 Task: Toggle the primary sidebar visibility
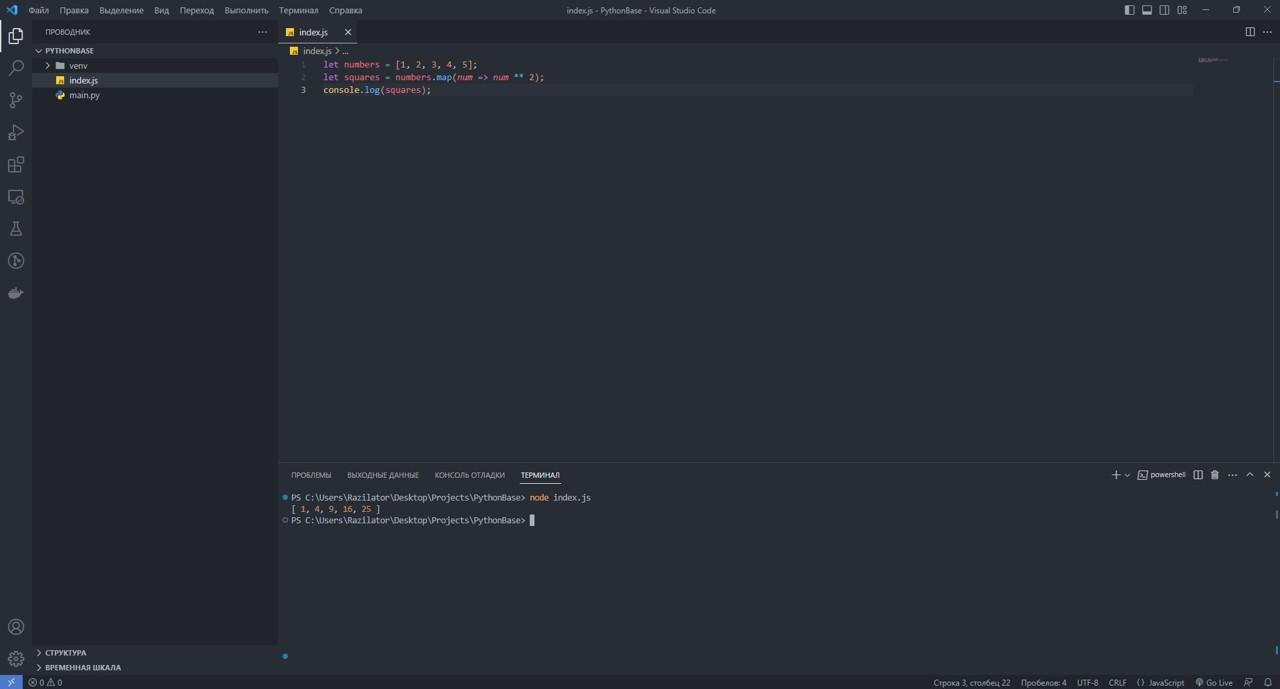[x=1129, y=10]
